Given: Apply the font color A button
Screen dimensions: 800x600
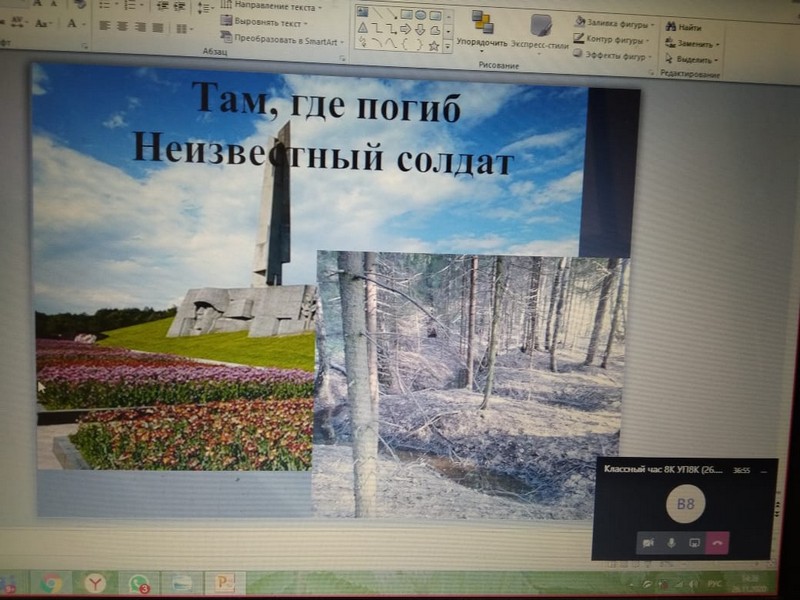Looking at the screenshot, I should (73, 23).
